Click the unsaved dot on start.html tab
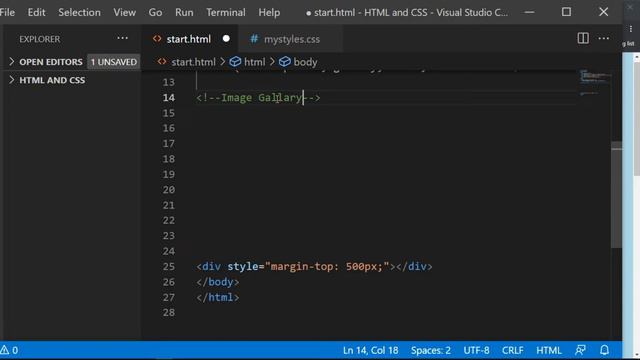 click(226, 39)
